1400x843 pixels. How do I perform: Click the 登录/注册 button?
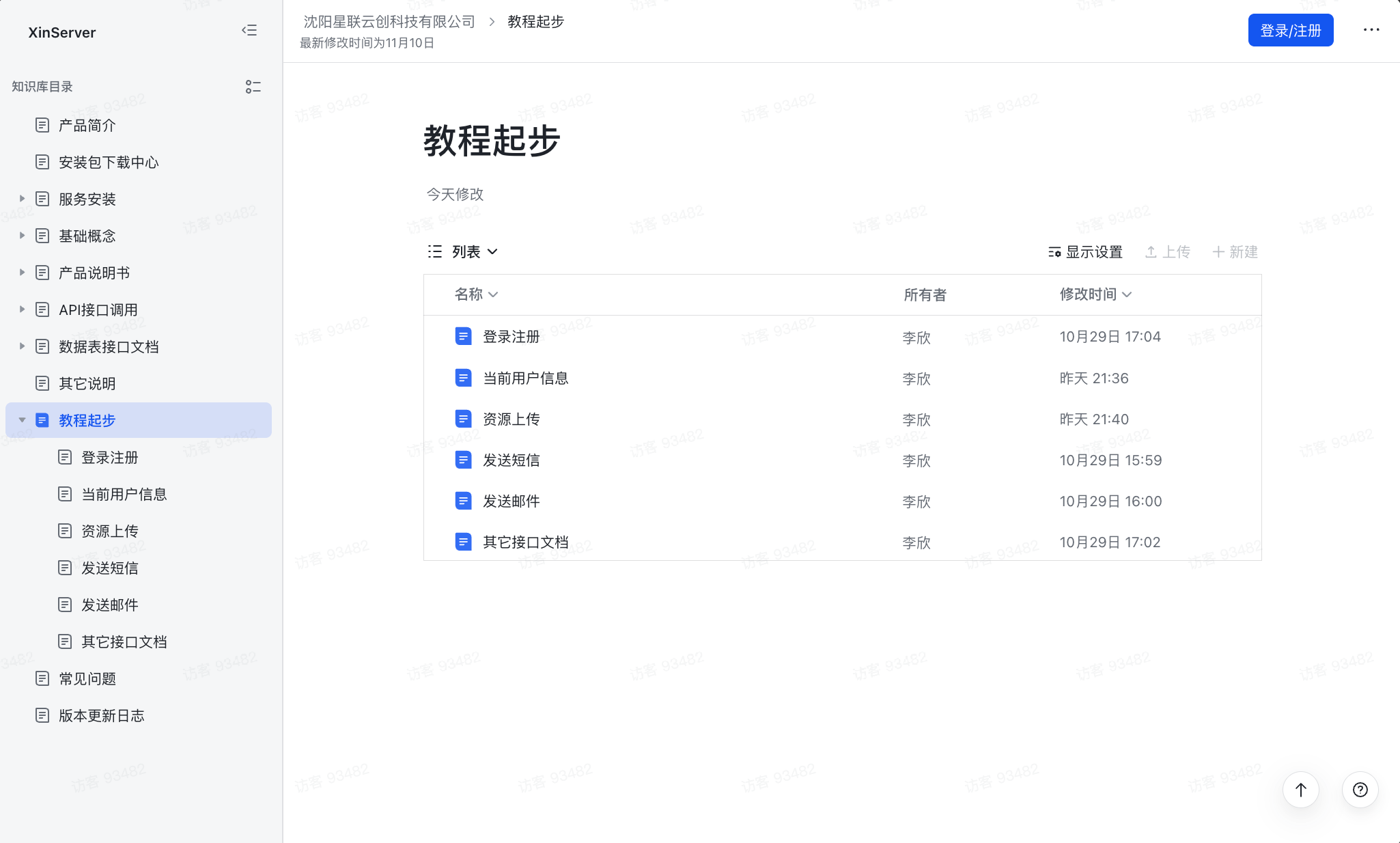coord(1290,29)
